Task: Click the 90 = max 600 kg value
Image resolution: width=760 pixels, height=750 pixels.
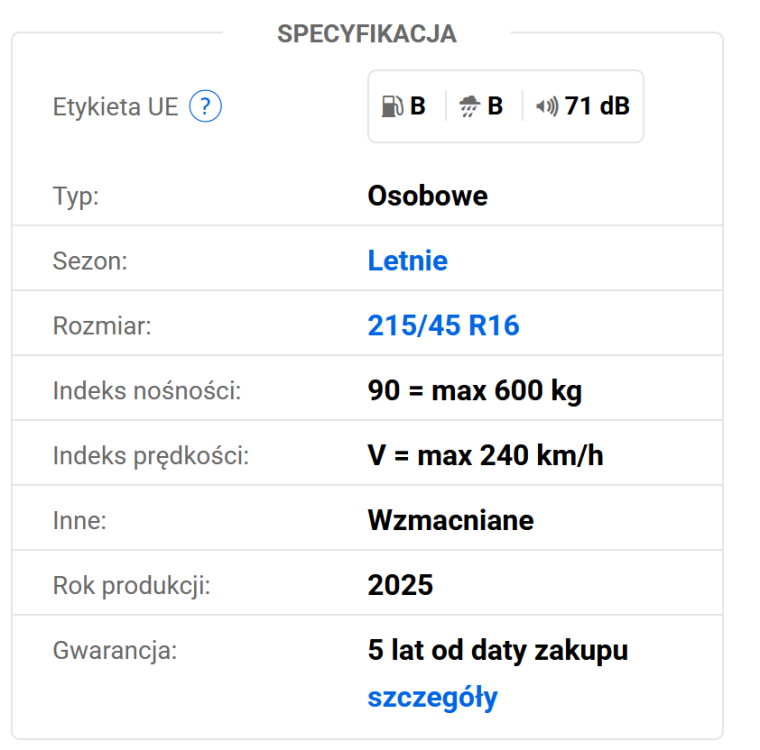Action: click(474, 391)
